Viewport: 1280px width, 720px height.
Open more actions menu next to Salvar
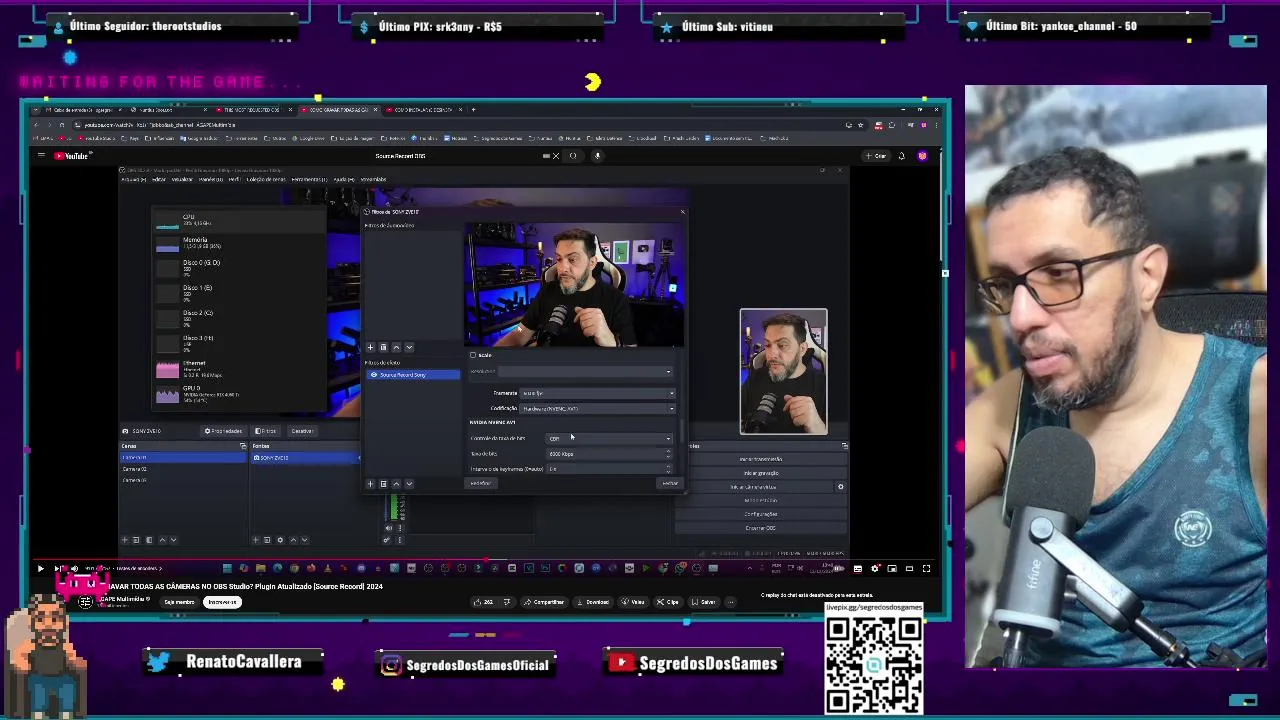[731, 602]
